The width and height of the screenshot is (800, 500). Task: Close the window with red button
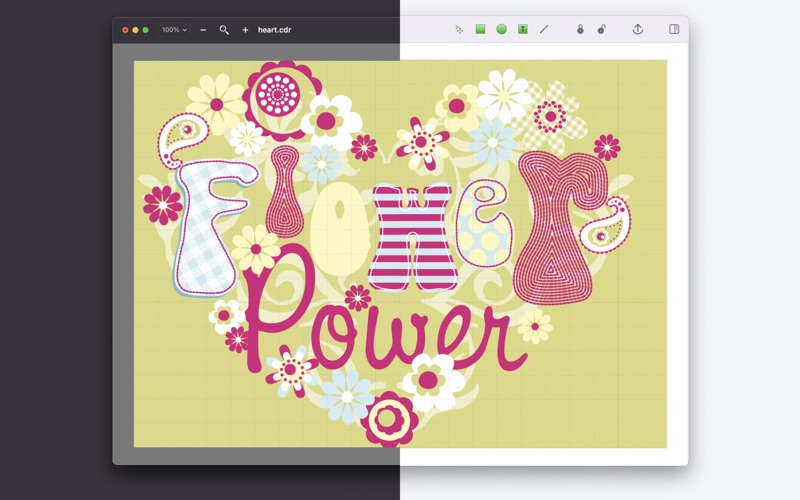click(125, 30)
